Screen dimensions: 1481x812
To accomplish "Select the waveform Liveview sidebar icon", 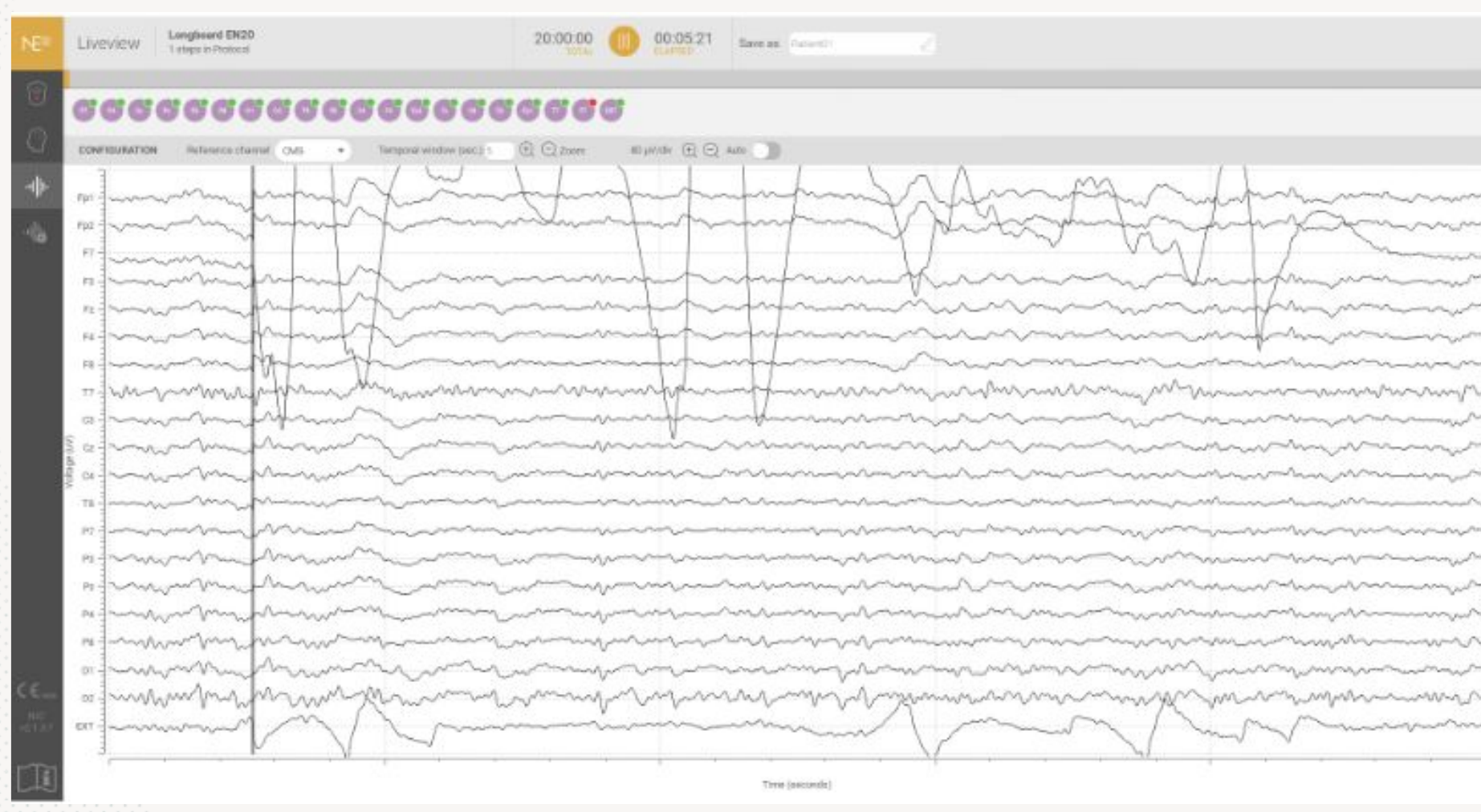I will 37,187.
